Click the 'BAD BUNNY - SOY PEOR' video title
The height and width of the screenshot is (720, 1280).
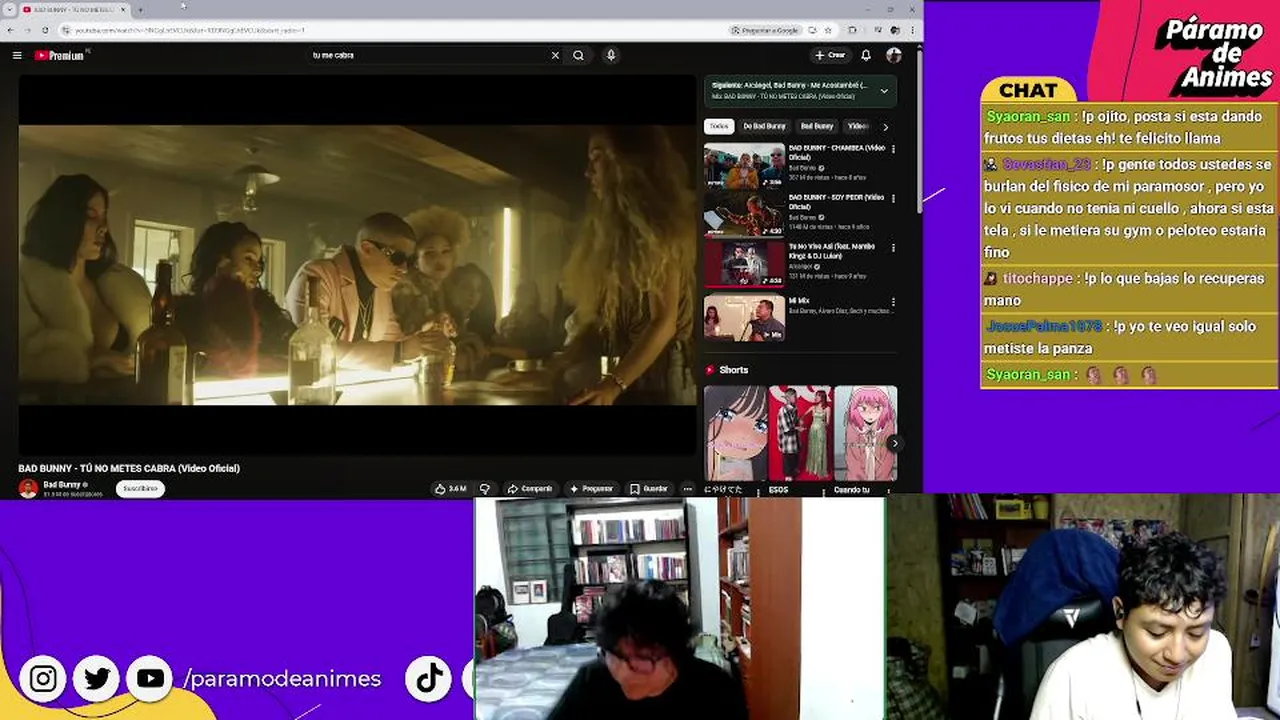tap(836, 201)
